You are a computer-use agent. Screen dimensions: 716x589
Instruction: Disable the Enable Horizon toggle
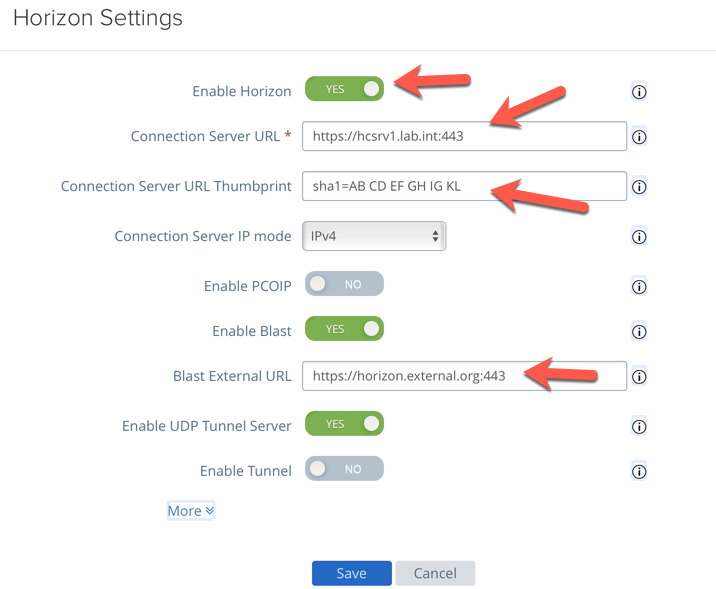coord(344,89)
